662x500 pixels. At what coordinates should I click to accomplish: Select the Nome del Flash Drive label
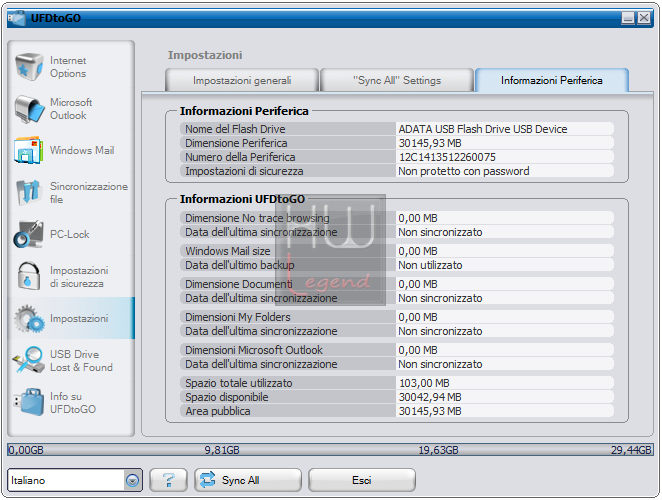[x=235, y=129]
